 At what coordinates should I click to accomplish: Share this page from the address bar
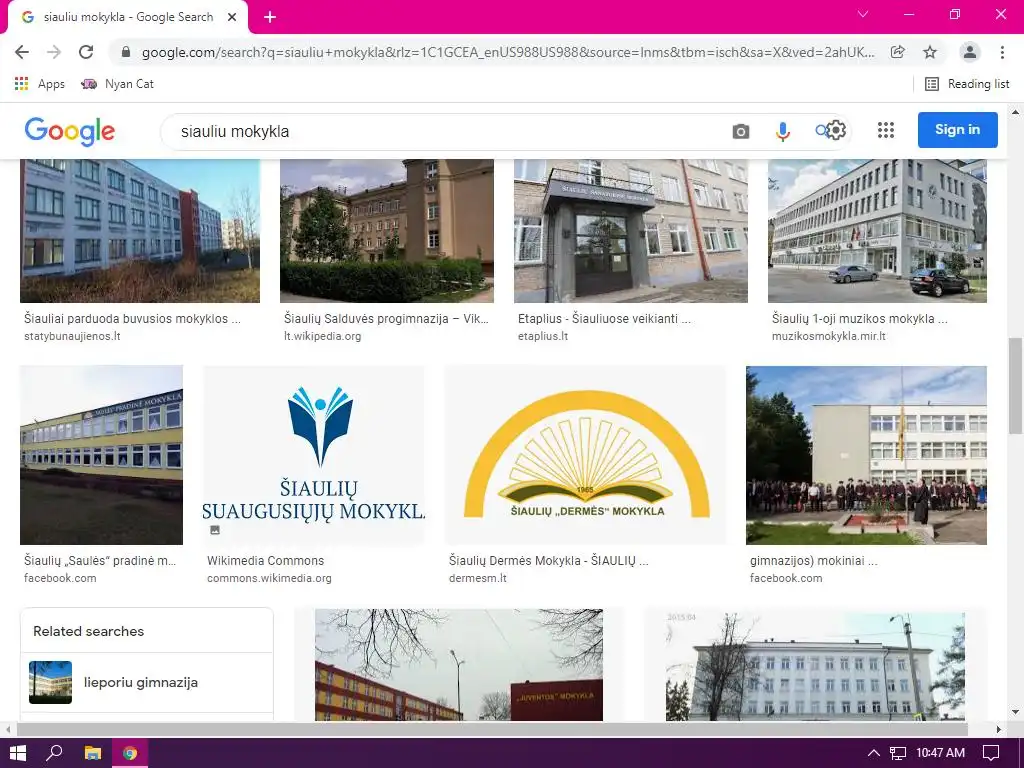(898, 52)
